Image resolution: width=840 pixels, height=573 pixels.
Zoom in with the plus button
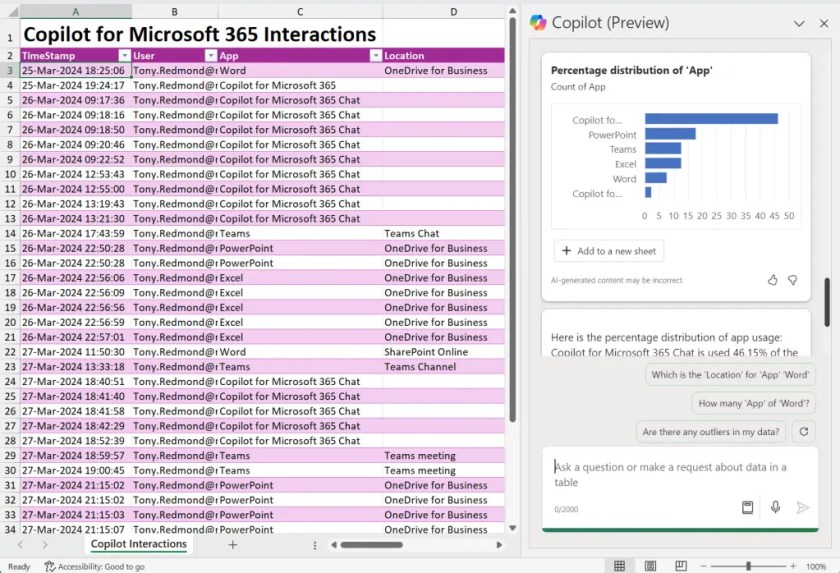(793, 566)
